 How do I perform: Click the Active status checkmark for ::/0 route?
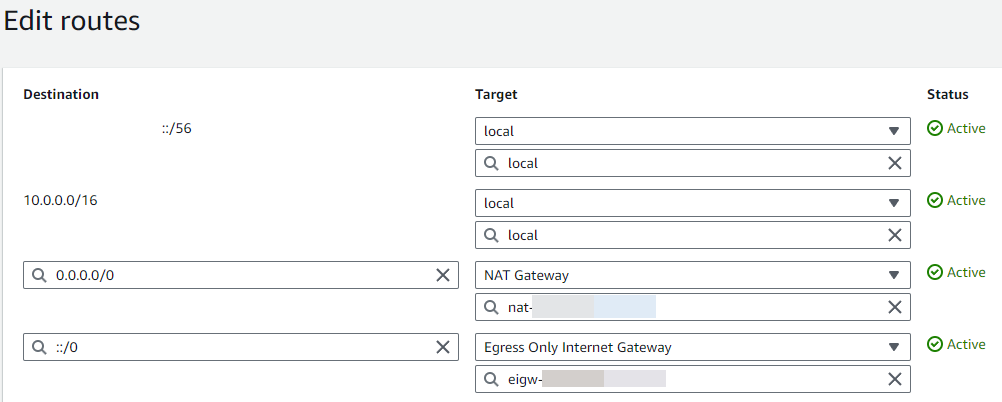935,344
